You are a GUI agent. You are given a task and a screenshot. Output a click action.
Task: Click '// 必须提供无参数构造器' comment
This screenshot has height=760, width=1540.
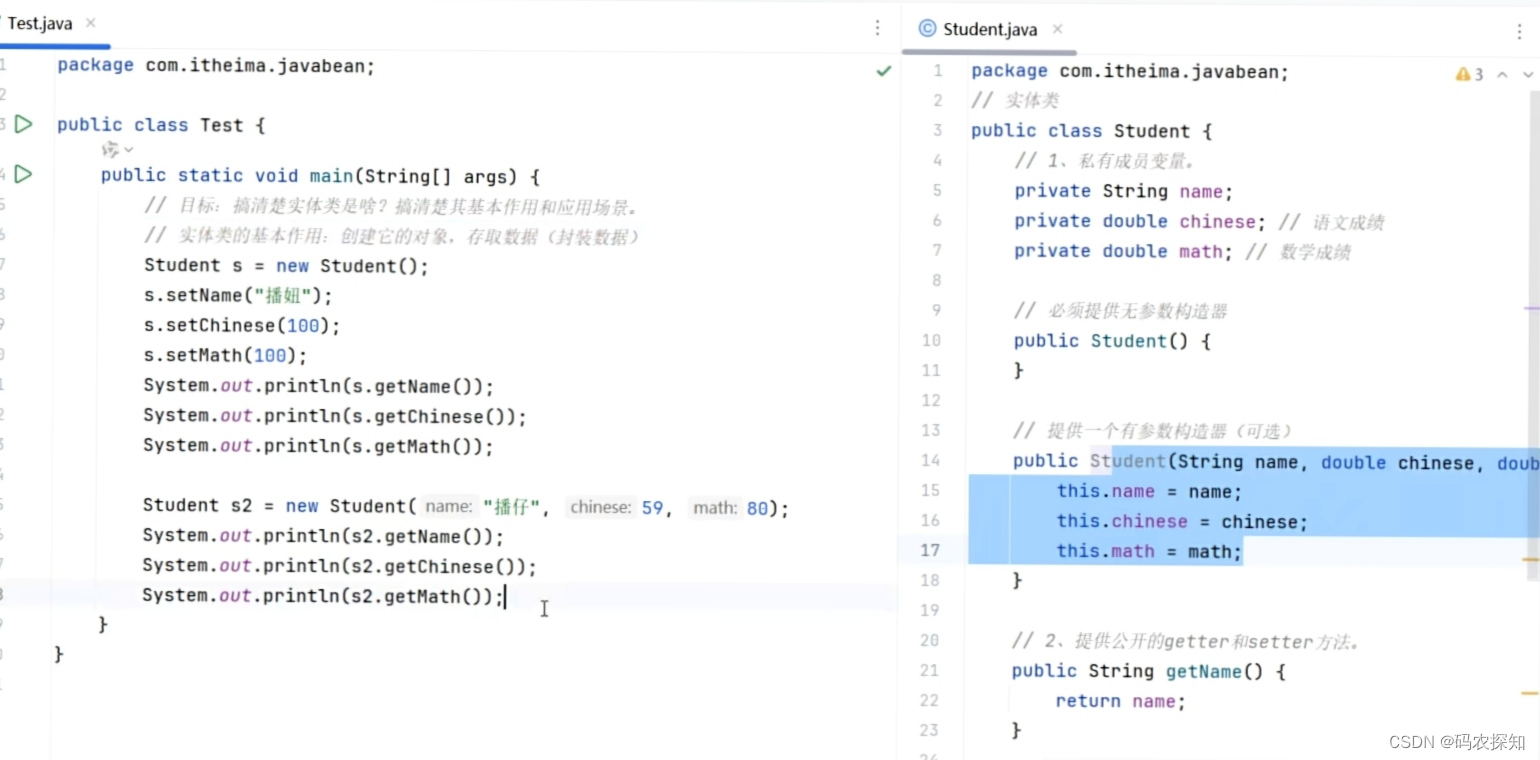pos(1120,311)
